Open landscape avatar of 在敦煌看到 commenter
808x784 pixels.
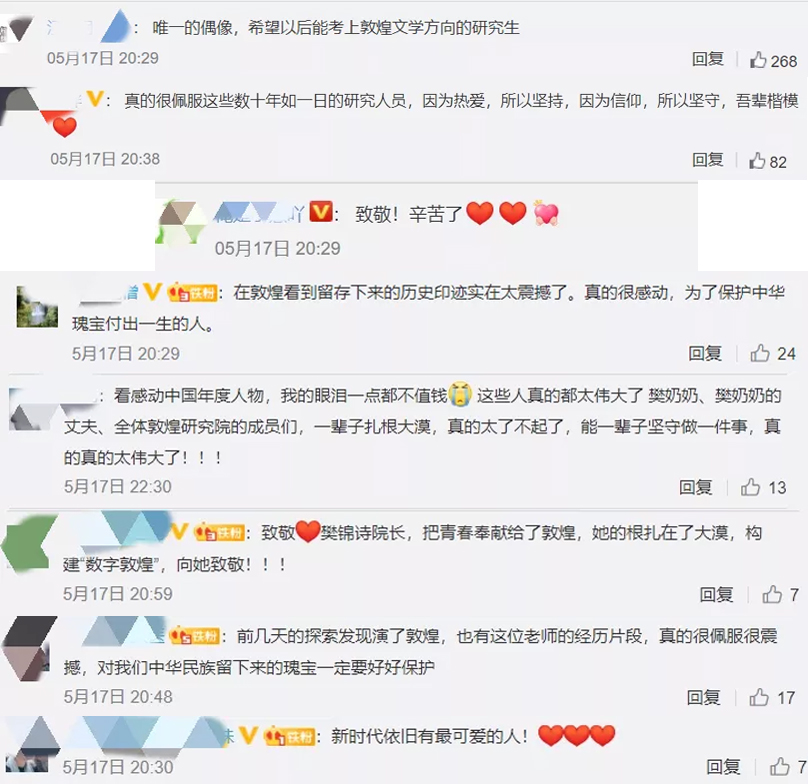coord(37,307)
